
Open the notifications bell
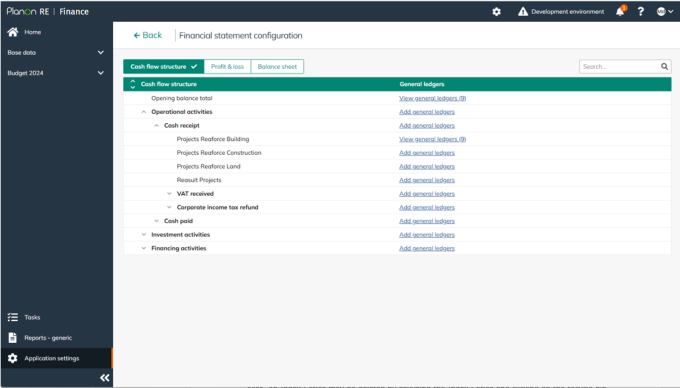[x=621, y=11]
